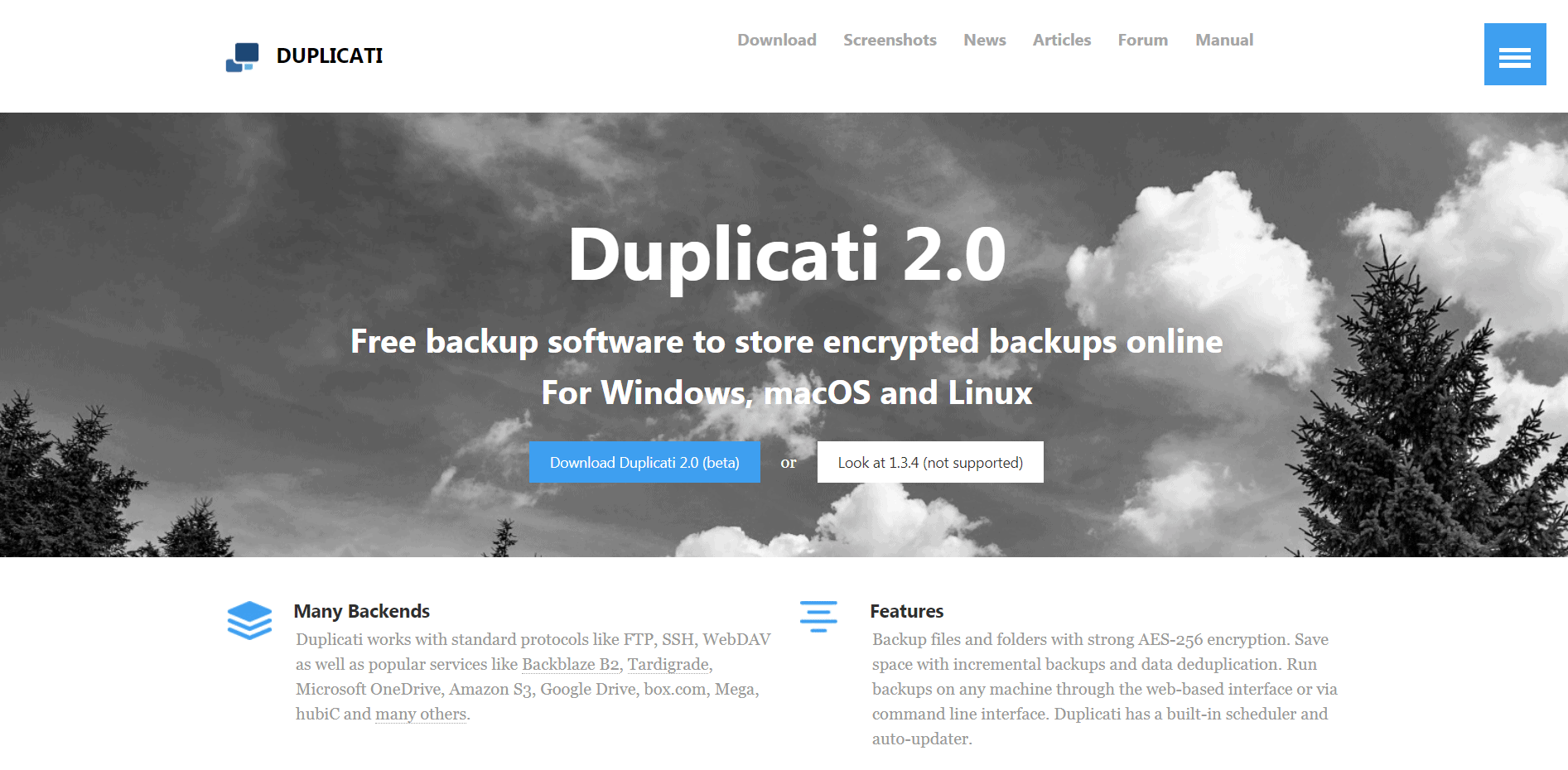Open the Manual nav item
This screenshot has width=1568, height=770.
pos(1224,40)
